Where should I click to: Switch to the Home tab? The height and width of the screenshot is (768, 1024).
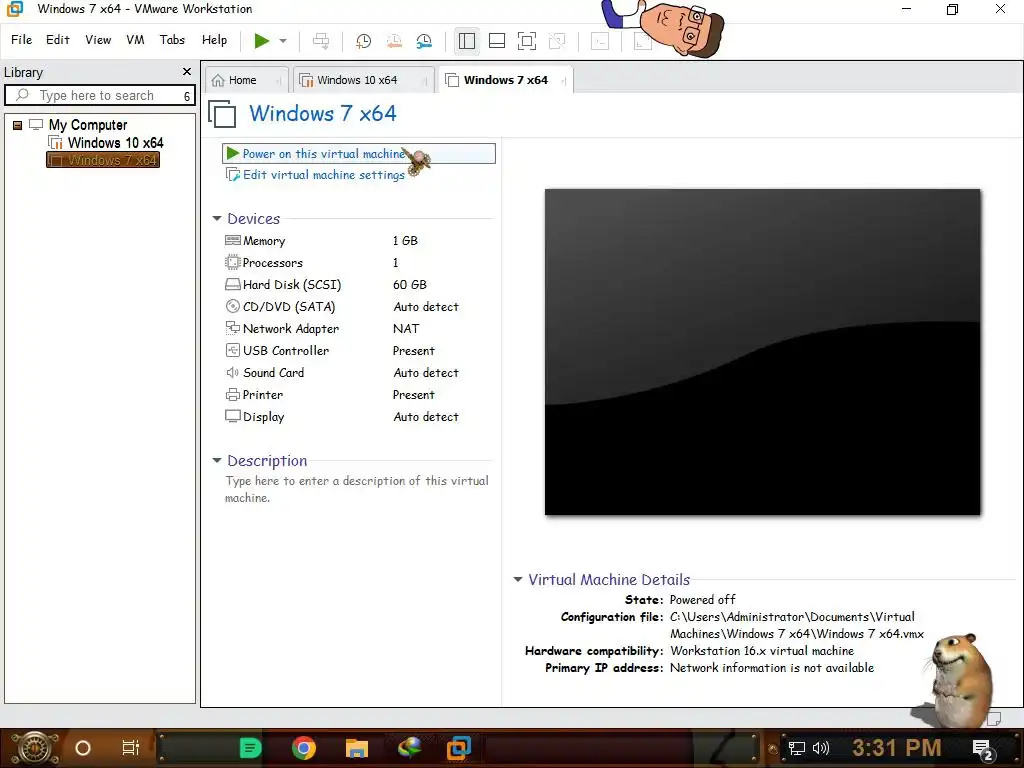click(247, 80)
